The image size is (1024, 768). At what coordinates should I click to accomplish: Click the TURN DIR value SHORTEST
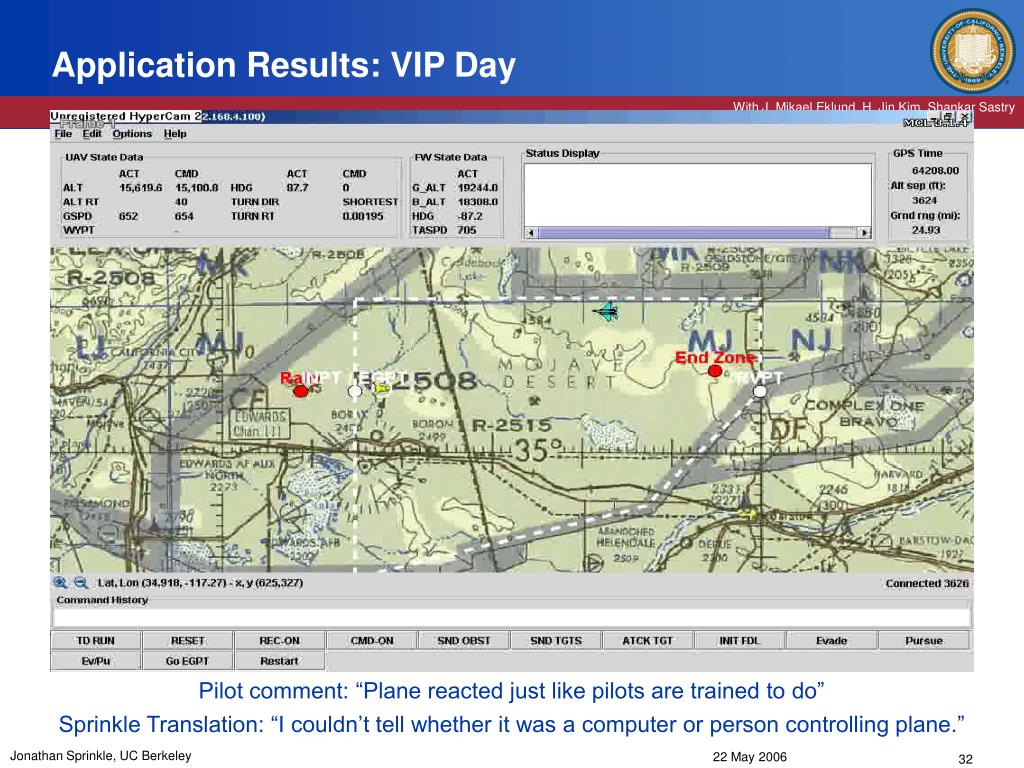pos(370,202)
